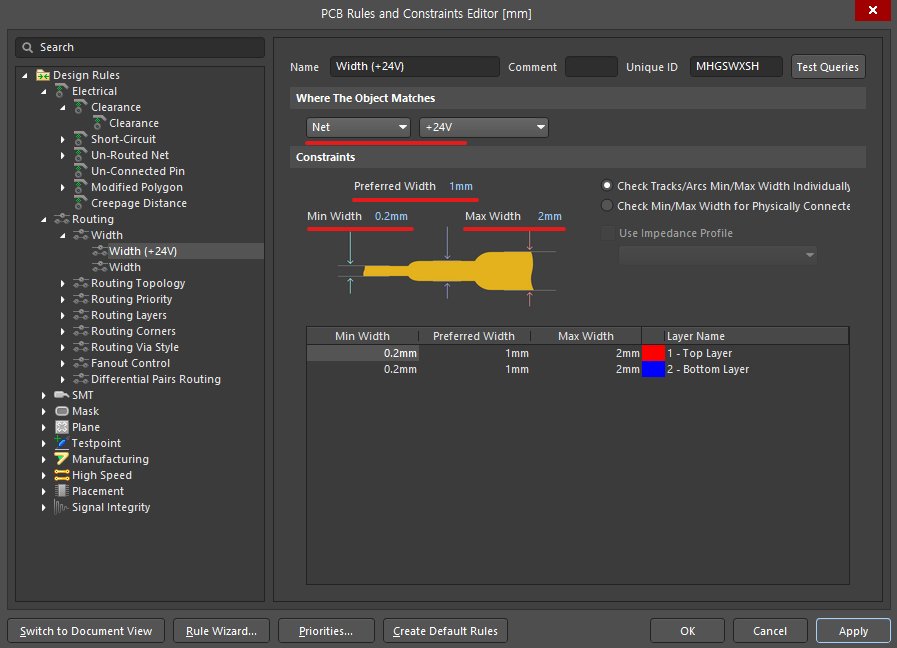Click the rule Name input field
This screenshot has width=897, height=648.
tap(415, 66)
